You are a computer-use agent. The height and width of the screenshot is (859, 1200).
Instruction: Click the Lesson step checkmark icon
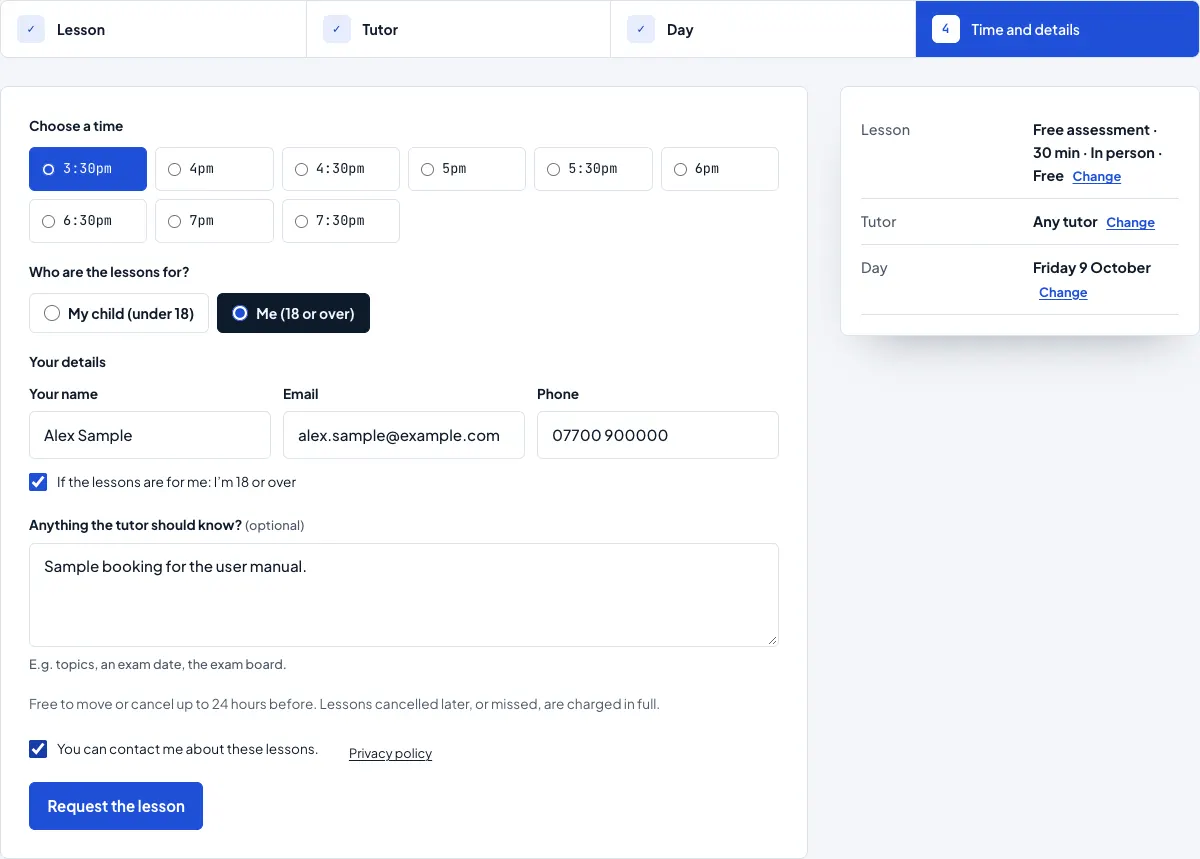[x=31, y=29]
